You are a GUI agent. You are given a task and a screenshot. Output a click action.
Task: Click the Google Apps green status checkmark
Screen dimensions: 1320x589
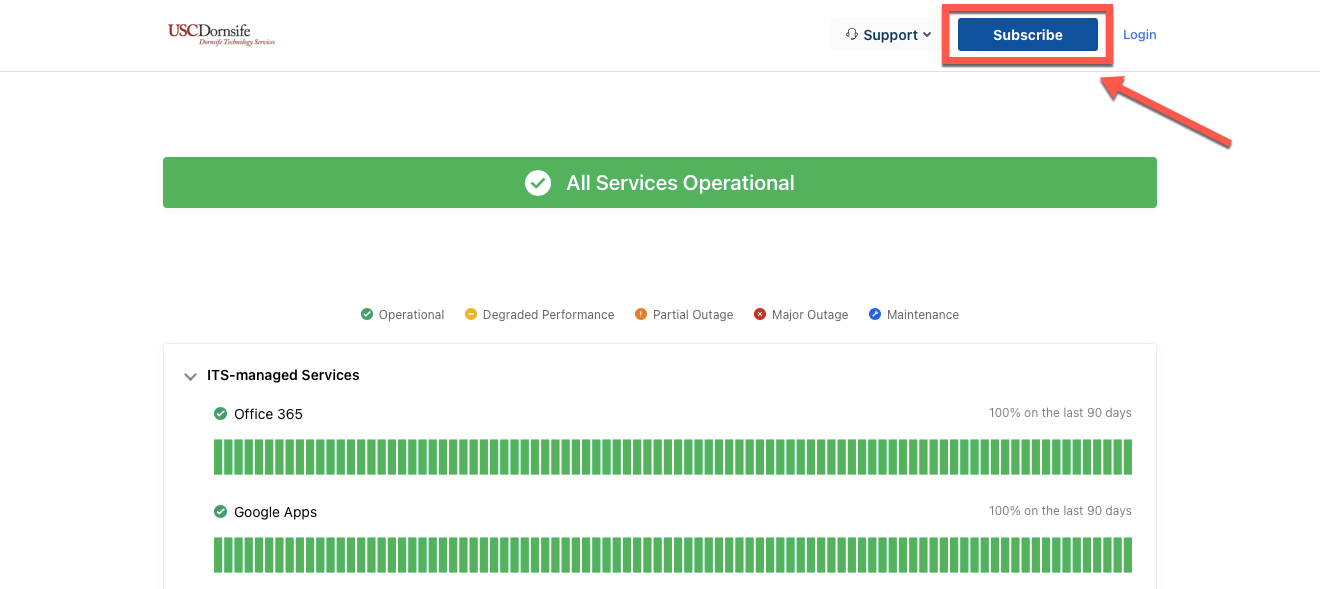(221, 512)
